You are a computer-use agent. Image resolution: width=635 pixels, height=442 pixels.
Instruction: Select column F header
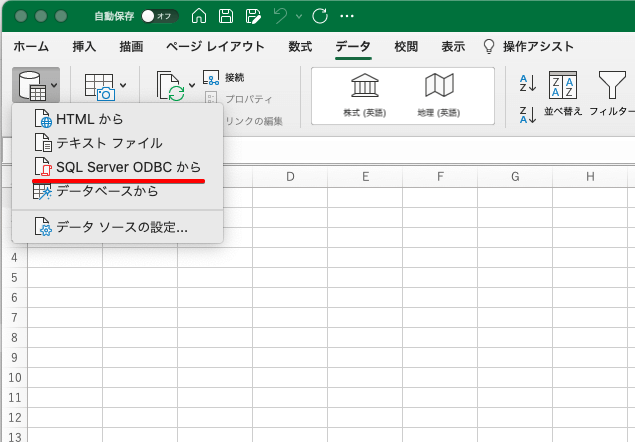click(440, 177)
